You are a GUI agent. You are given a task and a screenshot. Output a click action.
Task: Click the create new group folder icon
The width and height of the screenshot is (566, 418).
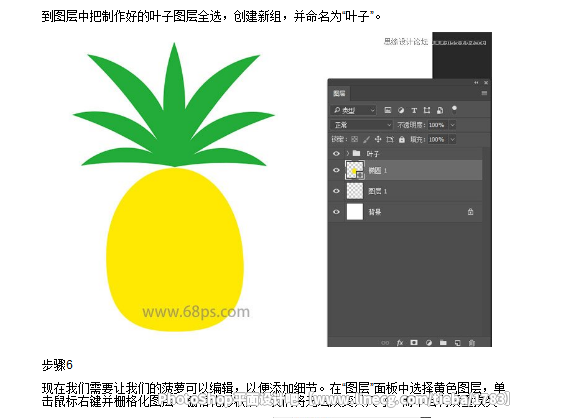click(443, 343)
